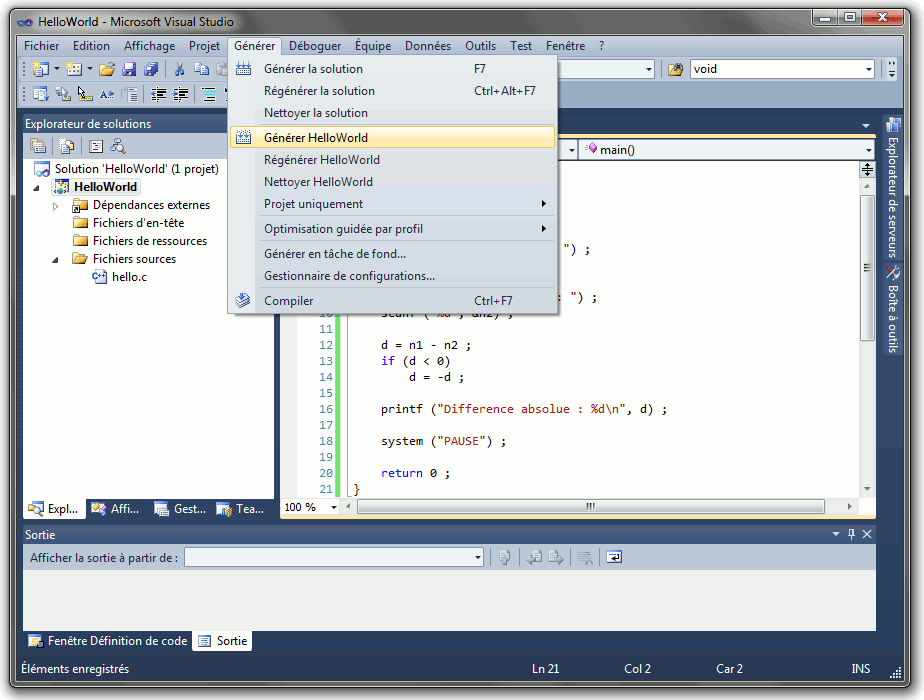Go to the next message in the Sortie toolbar
The image size is (924, 700).
pyautogui.click(x=556, y=557)
